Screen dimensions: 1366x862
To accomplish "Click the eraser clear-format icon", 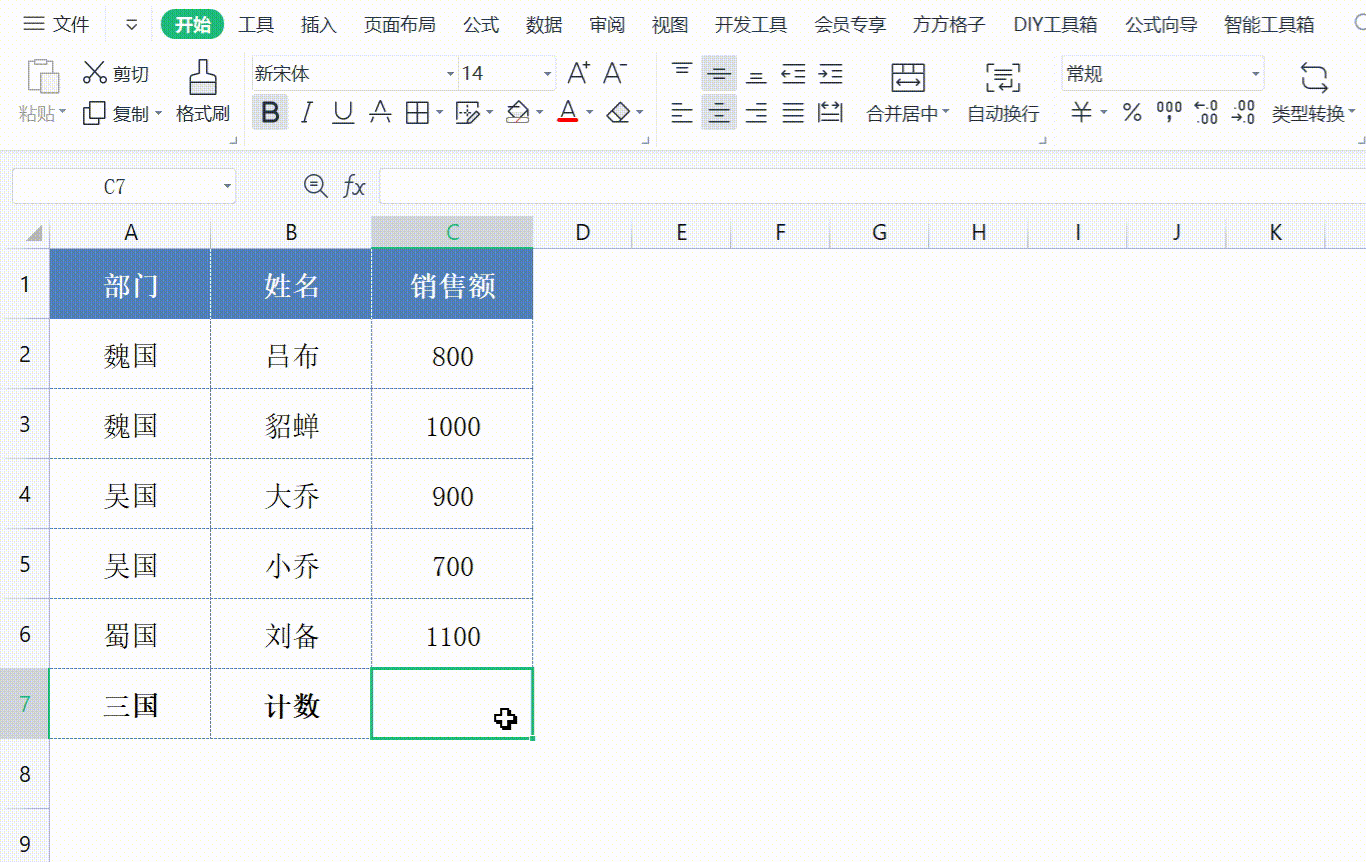I will pos(619,112).
